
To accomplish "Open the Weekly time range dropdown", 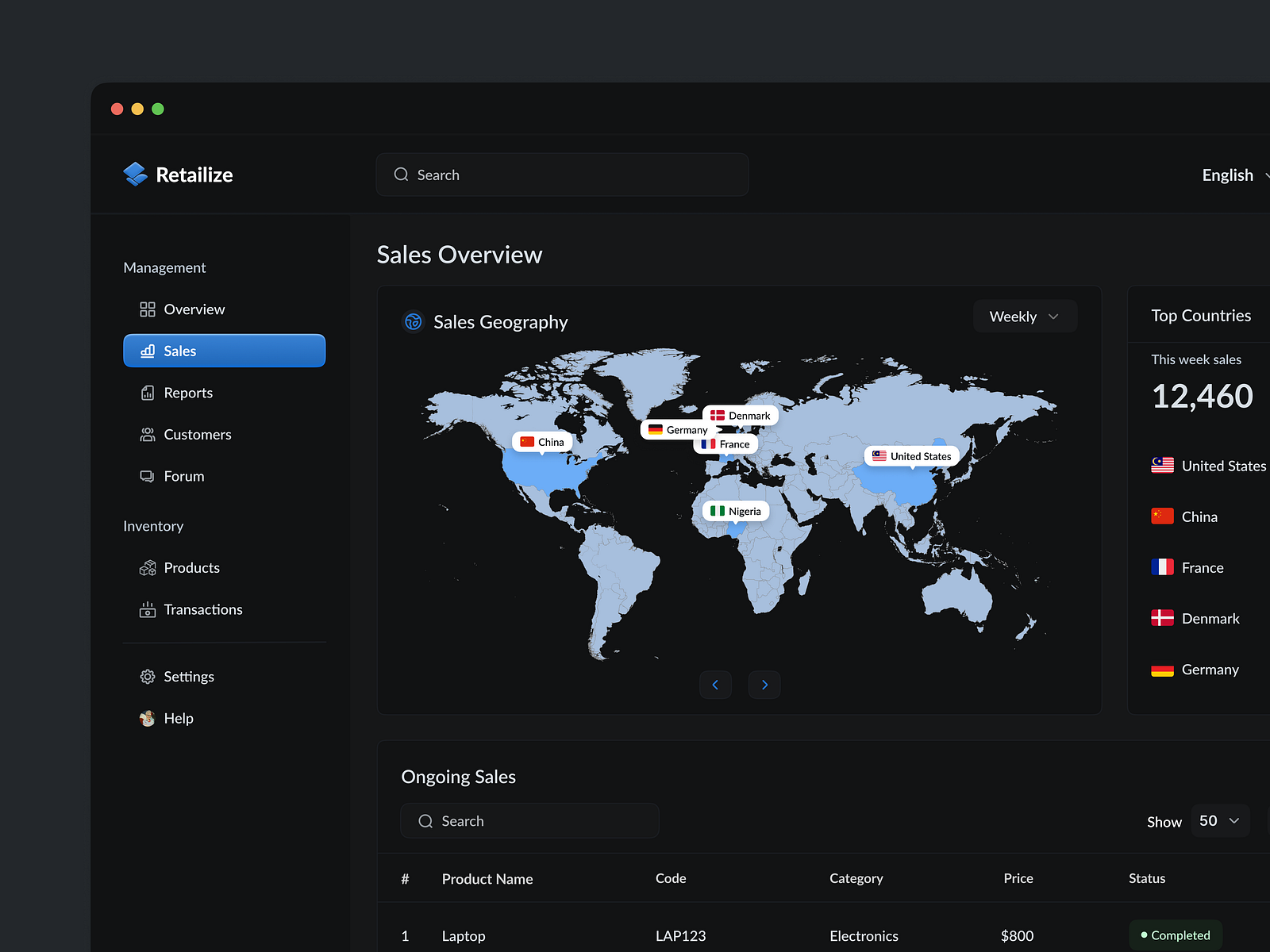I will pyautogui.click(x=1024, y=316).
